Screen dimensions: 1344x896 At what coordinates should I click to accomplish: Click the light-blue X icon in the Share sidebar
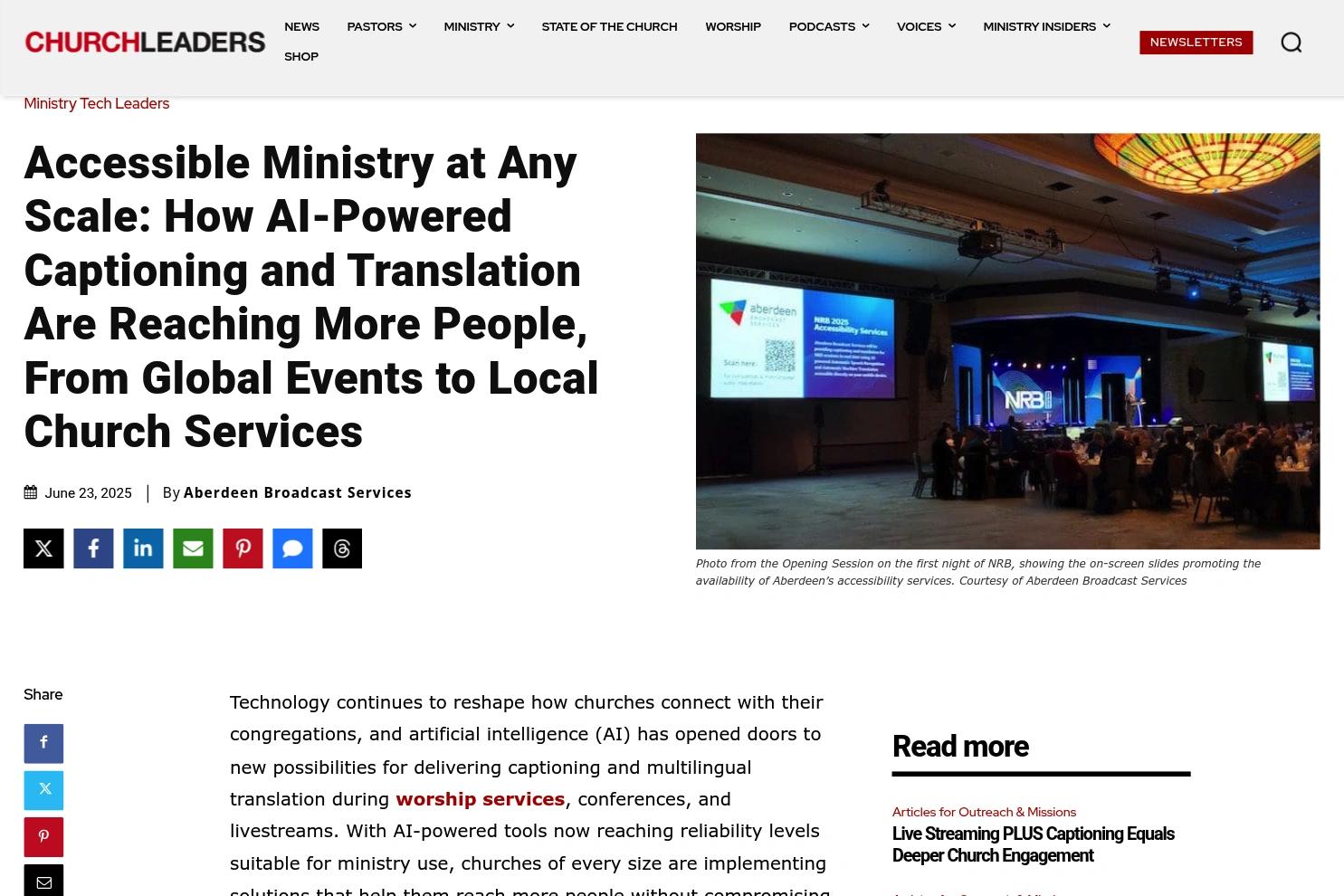tap(43, 790)
